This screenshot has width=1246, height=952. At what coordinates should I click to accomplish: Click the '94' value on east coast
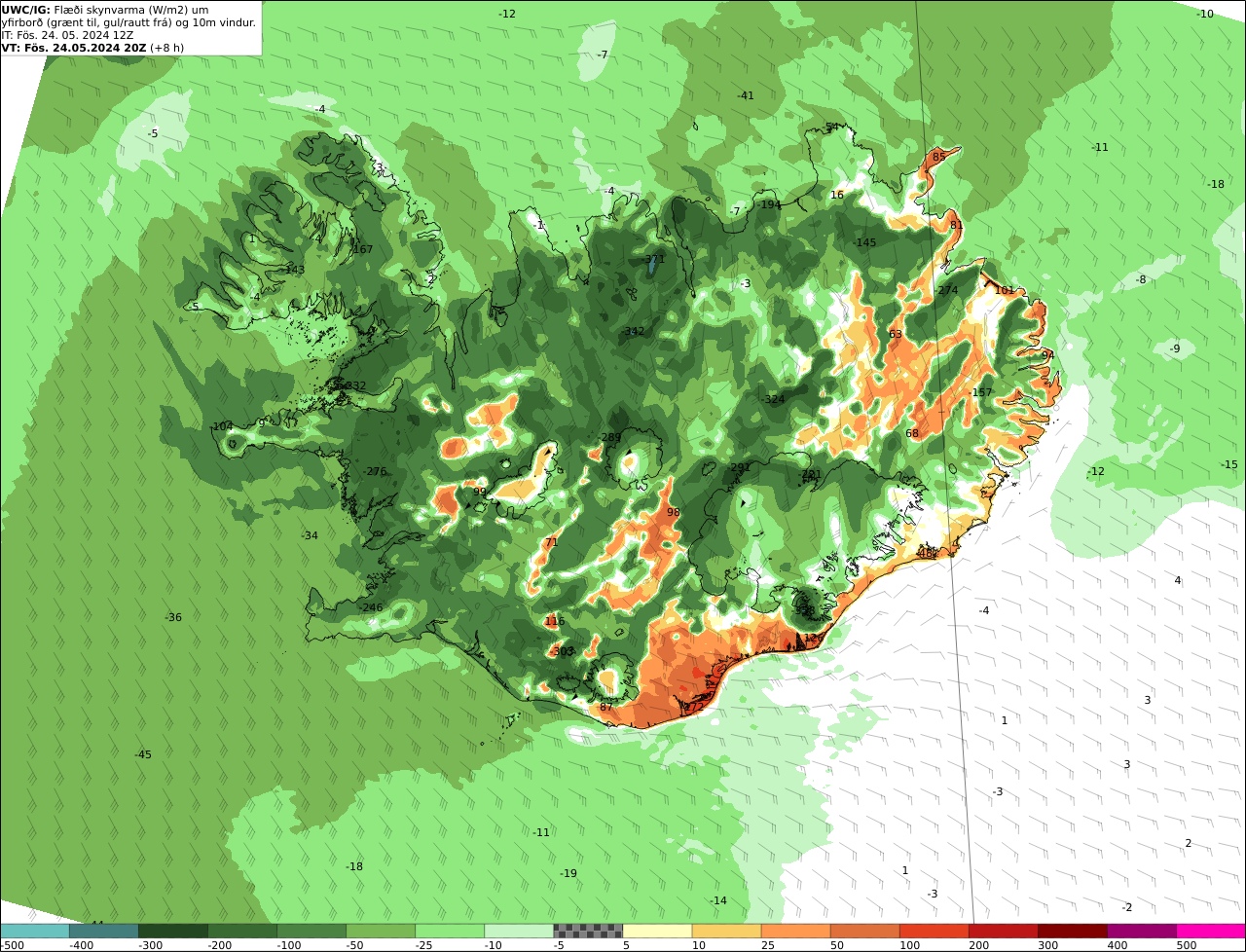pos(1047,355)
